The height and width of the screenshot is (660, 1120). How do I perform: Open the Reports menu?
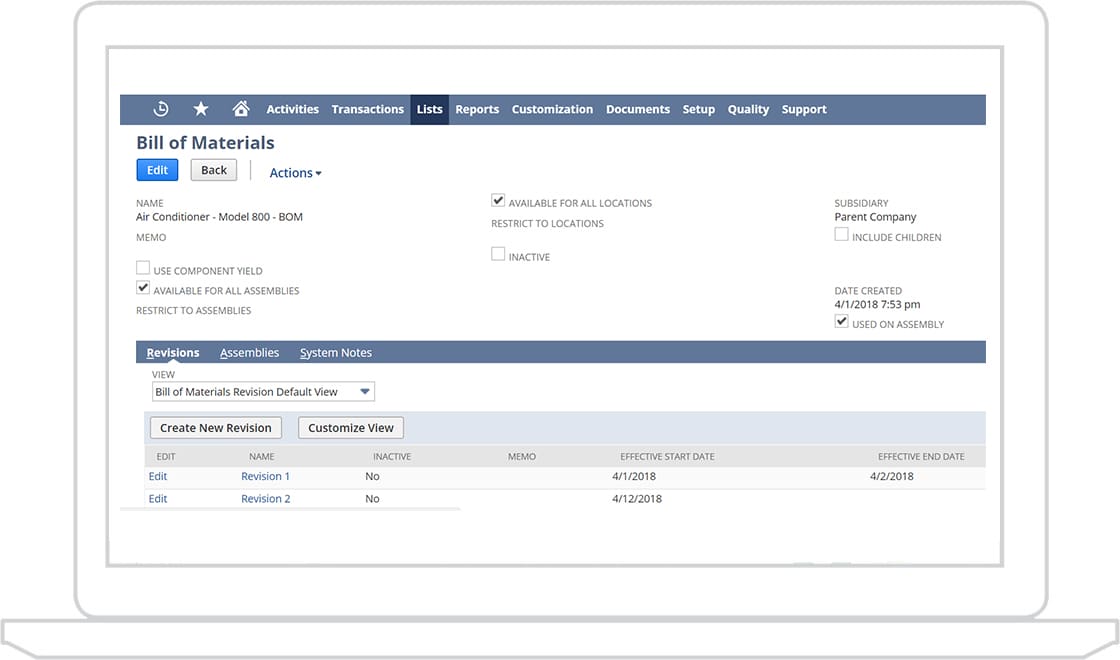[477, 109]
